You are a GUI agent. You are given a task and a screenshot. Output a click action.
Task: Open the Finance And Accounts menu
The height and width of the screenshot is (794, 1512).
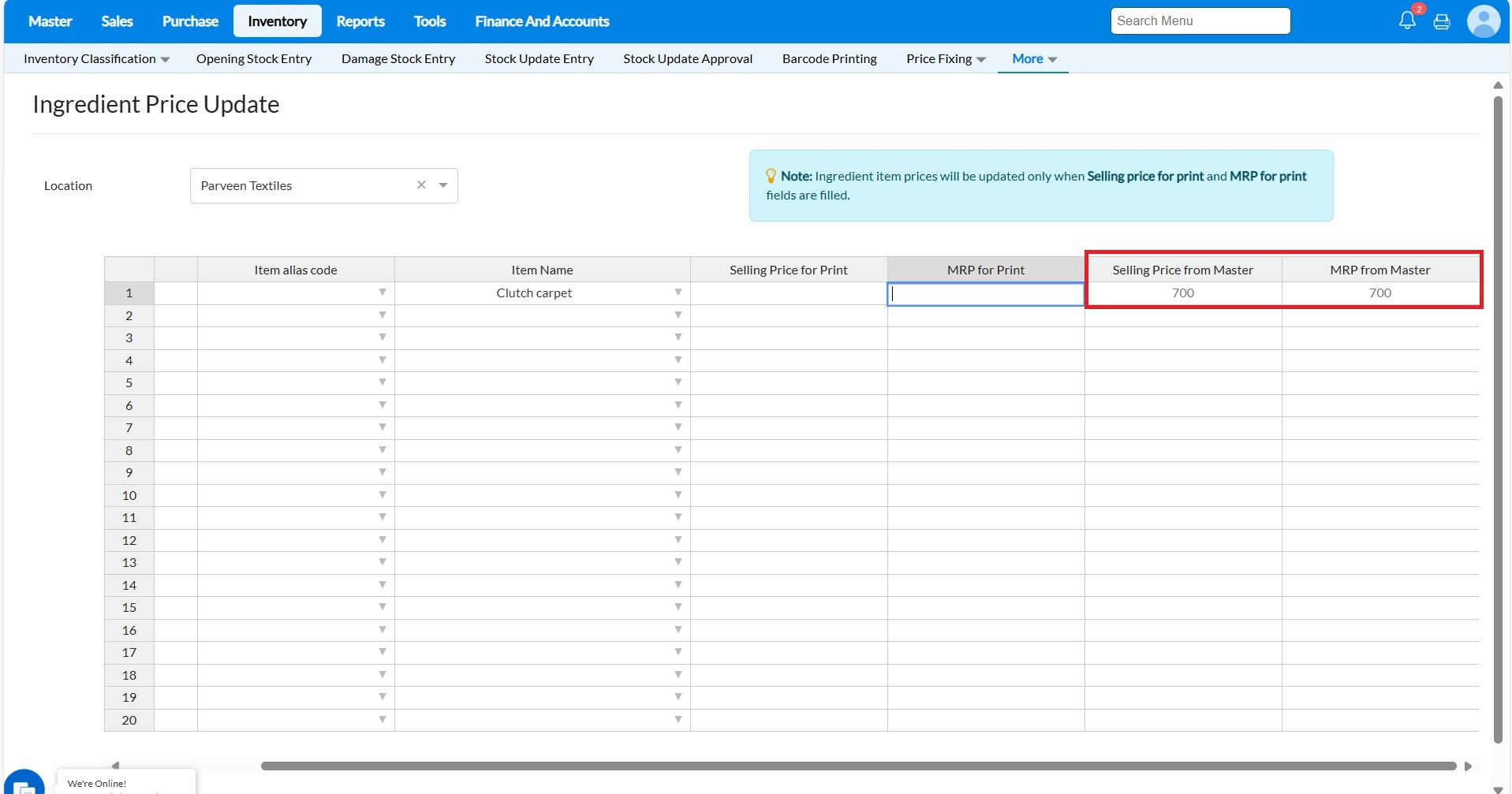click(541, 21)
